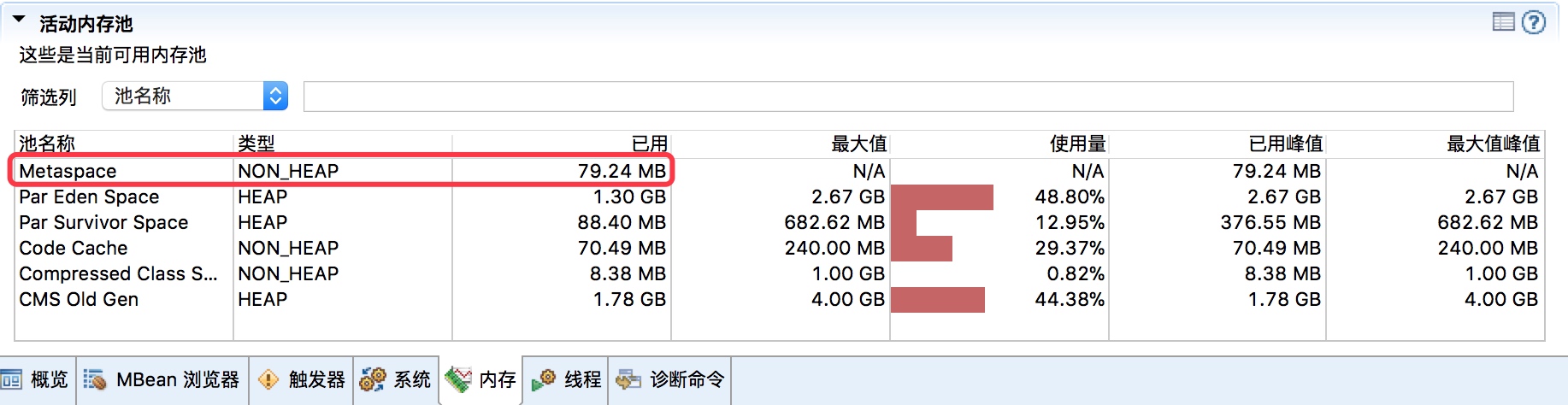This screenshot has height=405, width=1568.
Task: Open the help question mark icon
Action: coord(1534,22)
